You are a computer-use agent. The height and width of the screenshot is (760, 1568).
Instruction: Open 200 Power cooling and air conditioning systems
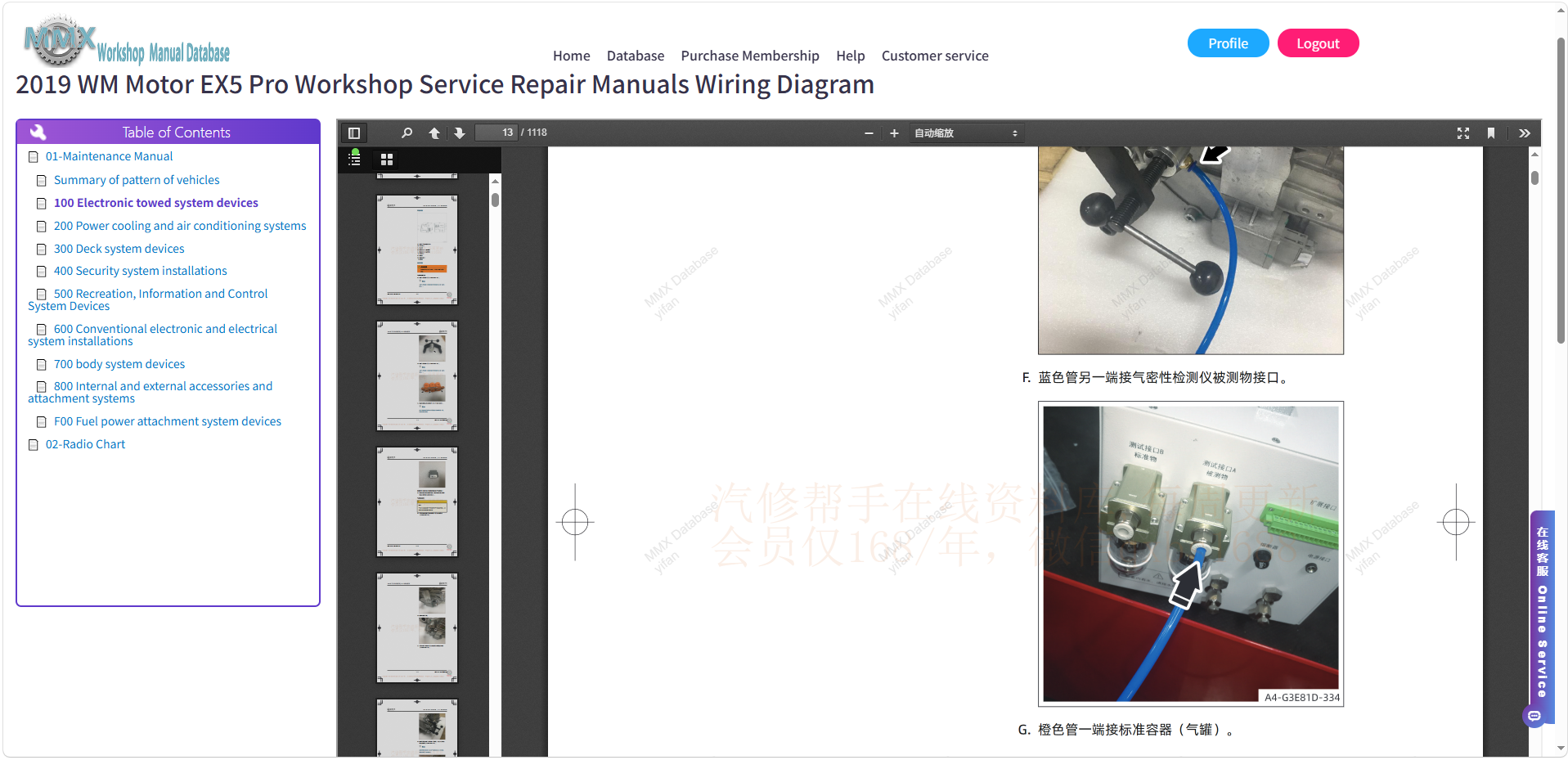pos(180,226)
